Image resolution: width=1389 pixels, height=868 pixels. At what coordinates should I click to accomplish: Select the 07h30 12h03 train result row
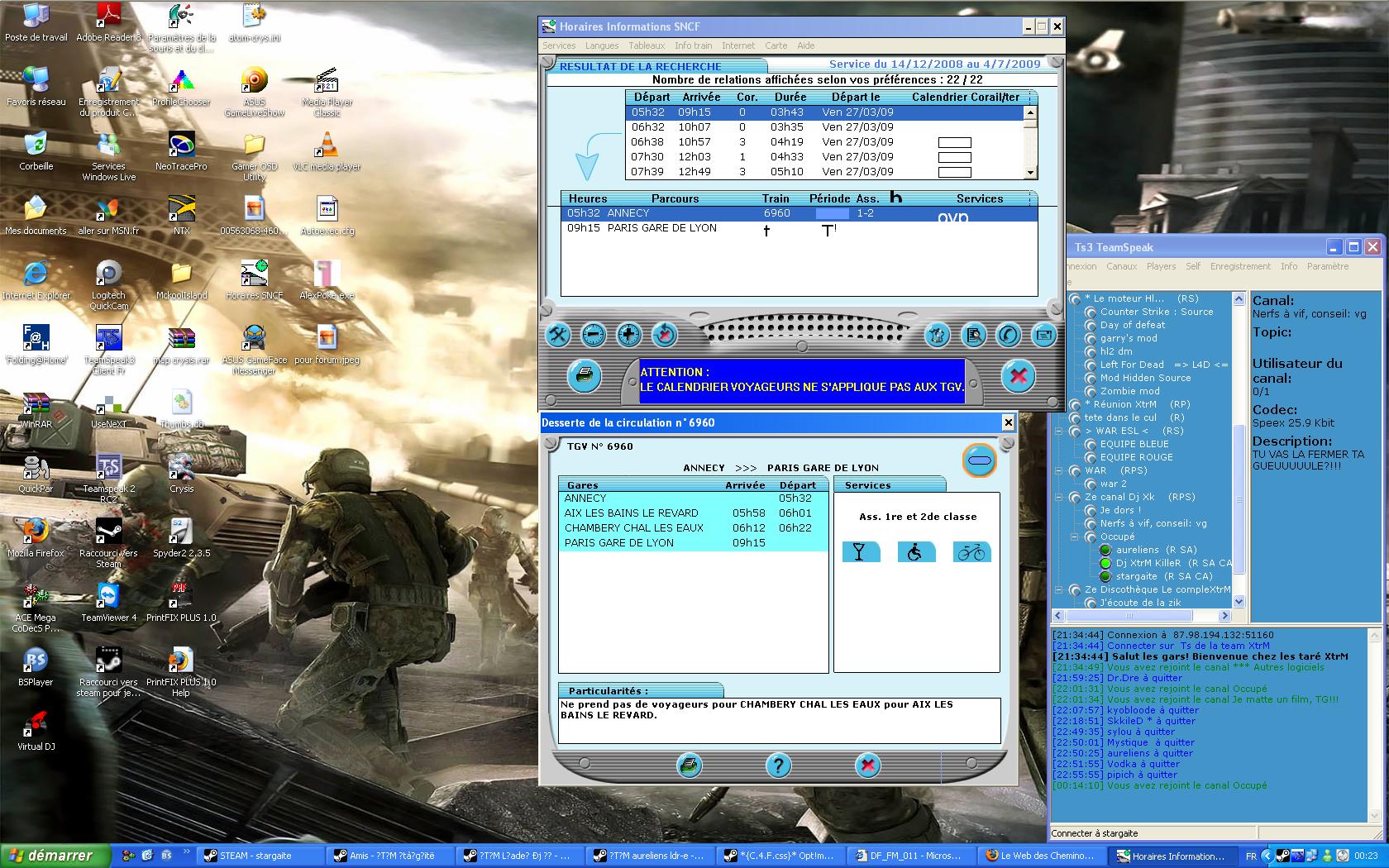[x=825, y=157]
